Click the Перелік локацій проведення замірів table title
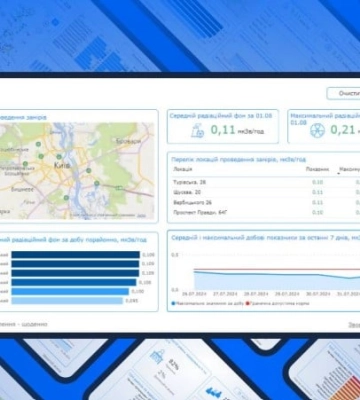360x400 pixels. click(239, 159)
